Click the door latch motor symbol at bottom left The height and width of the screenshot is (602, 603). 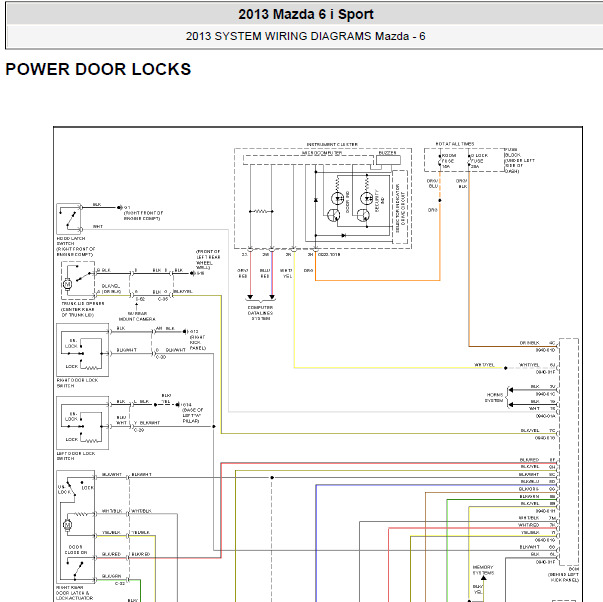[67, 525]
